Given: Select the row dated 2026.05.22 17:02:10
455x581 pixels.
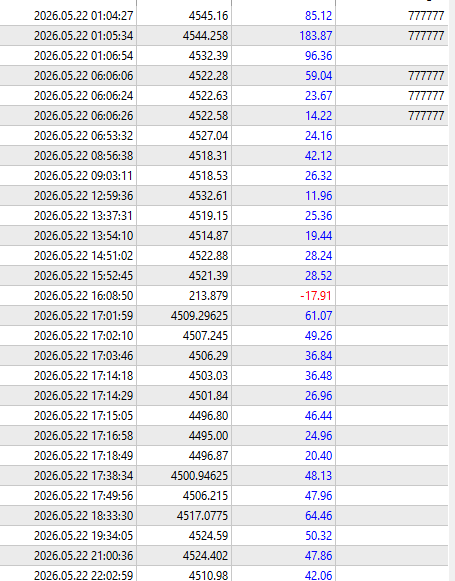Looking at the screenshot, I should point(224,336).
